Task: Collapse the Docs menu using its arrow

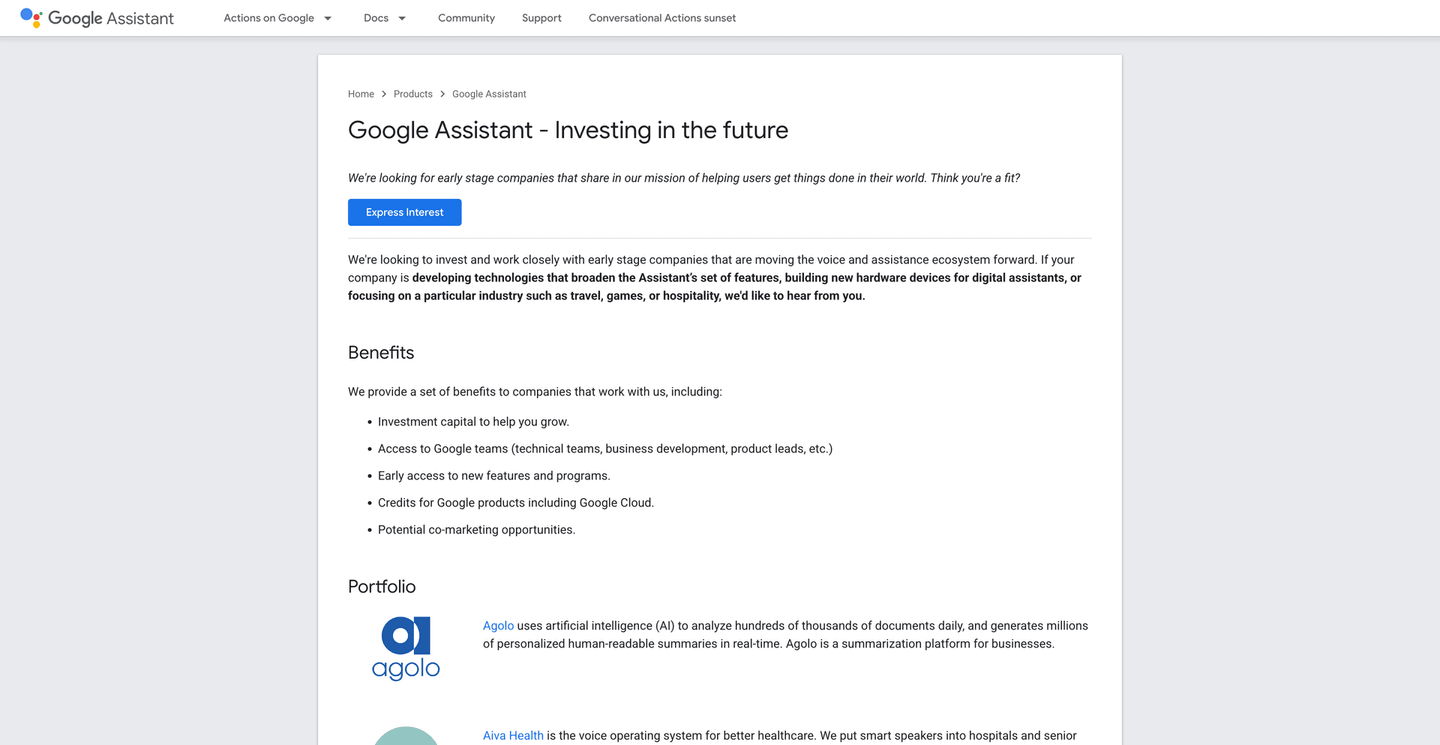Action: coord(400,17)
